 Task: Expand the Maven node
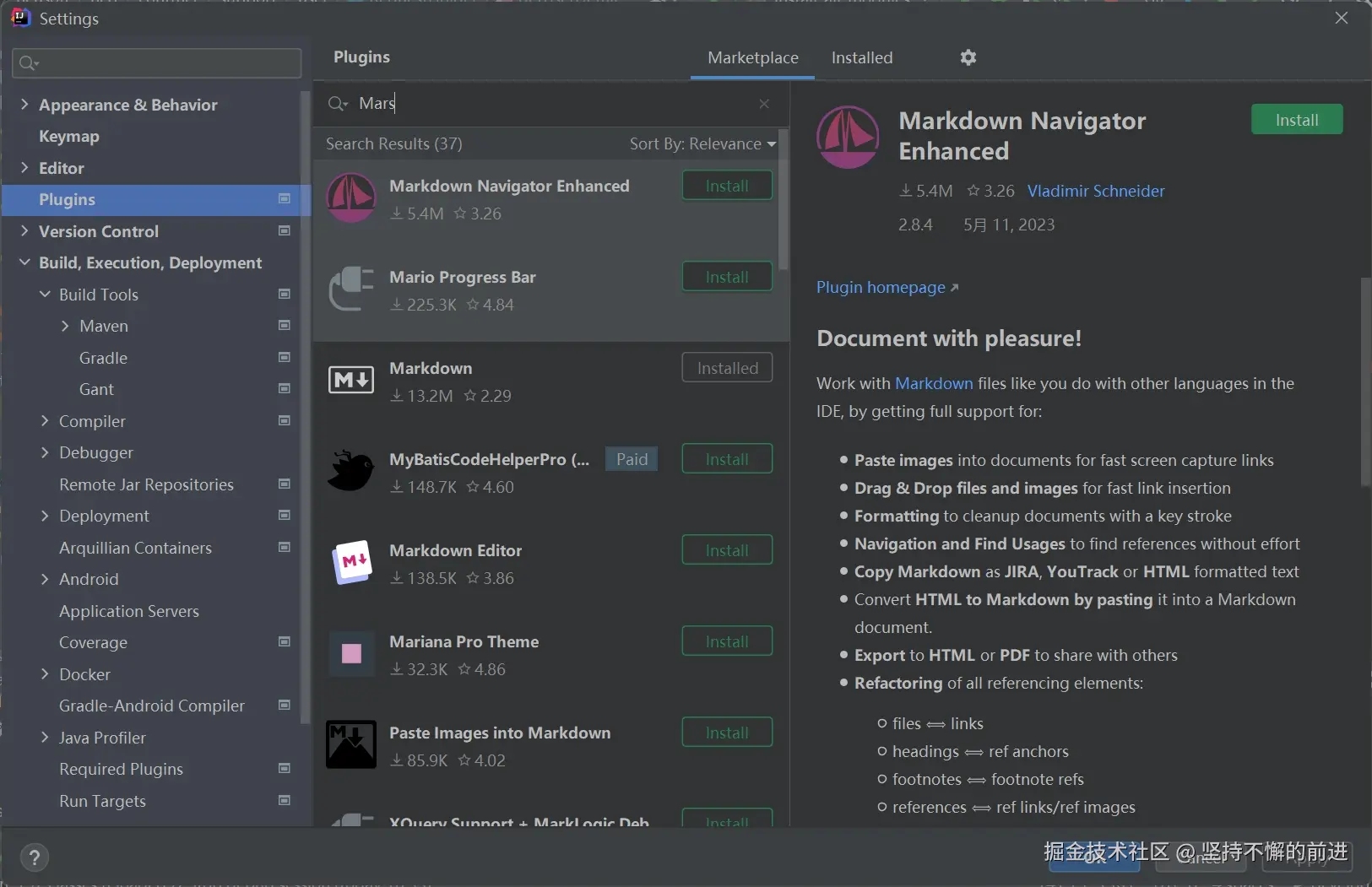pyautogui.click(x=65, y=326)
